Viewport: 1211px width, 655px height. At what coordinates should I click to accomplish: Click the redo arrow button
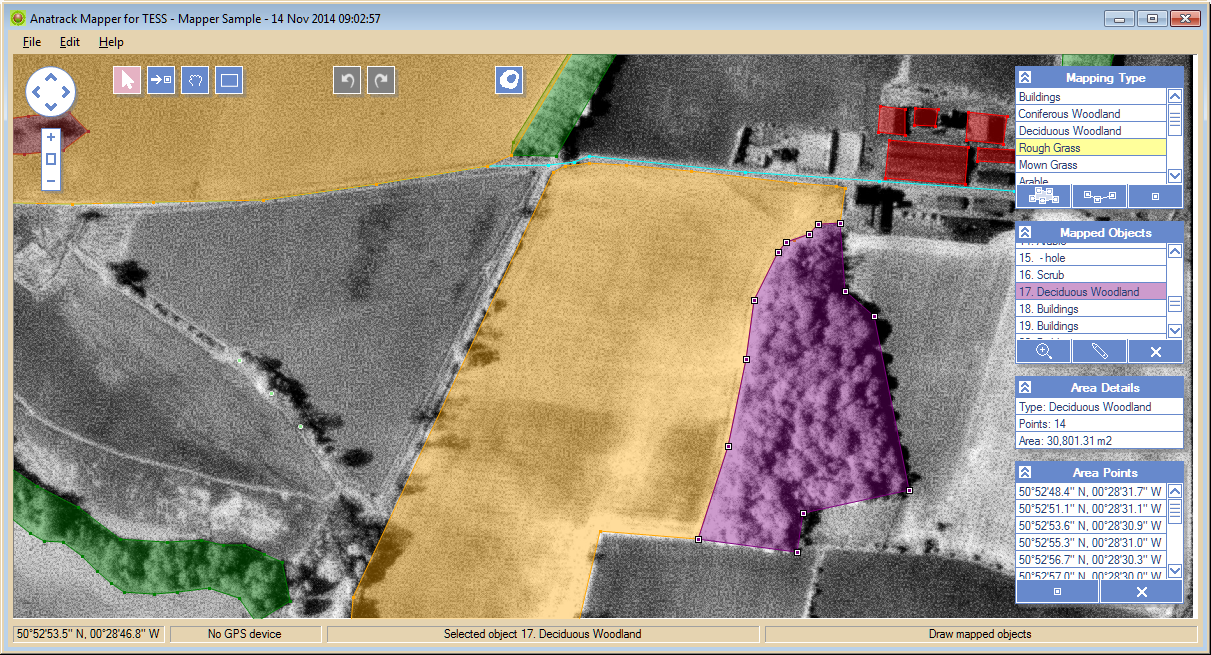click(381, 80)
